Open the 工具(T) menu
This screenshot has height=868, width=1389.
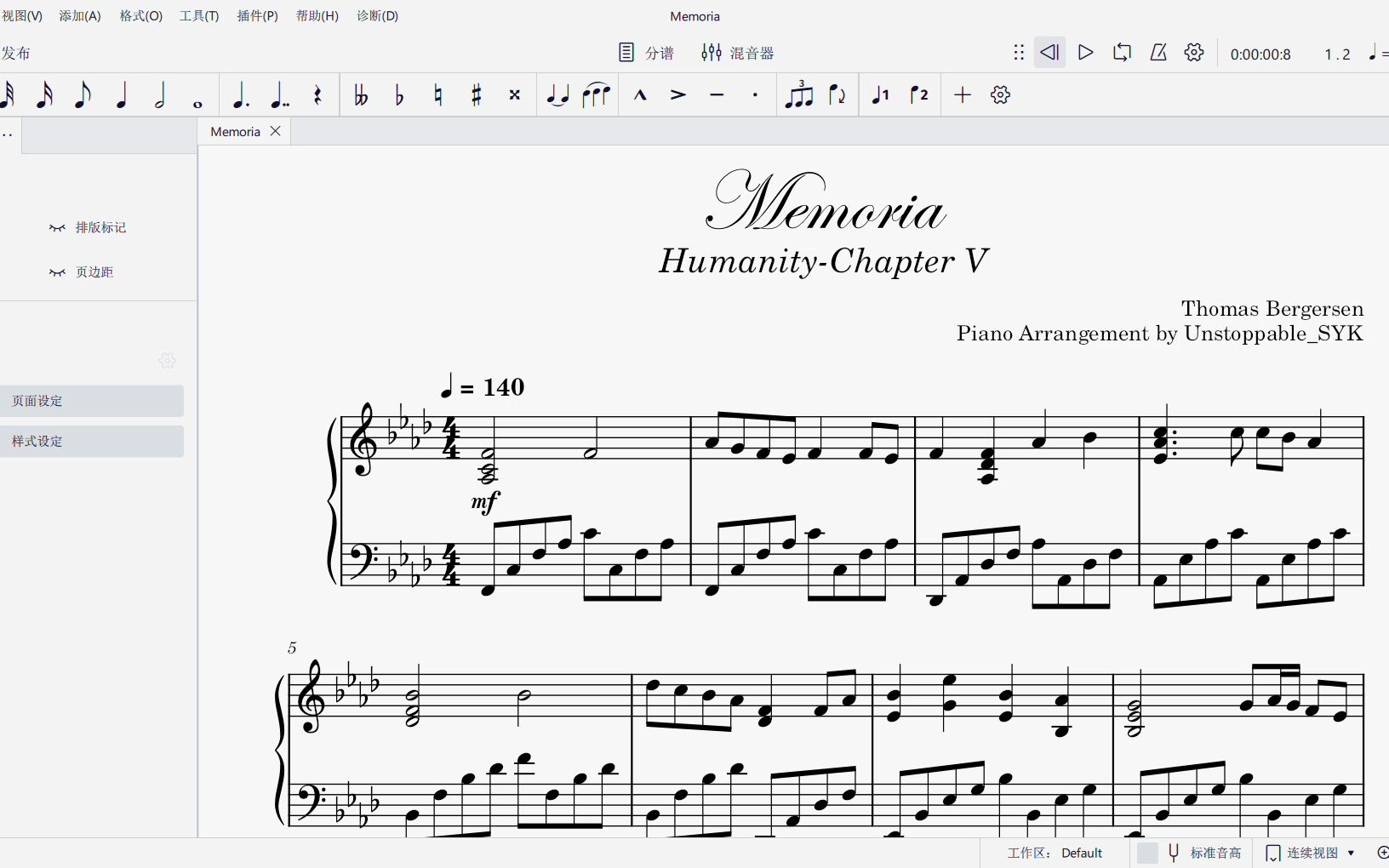click(199, 16)
